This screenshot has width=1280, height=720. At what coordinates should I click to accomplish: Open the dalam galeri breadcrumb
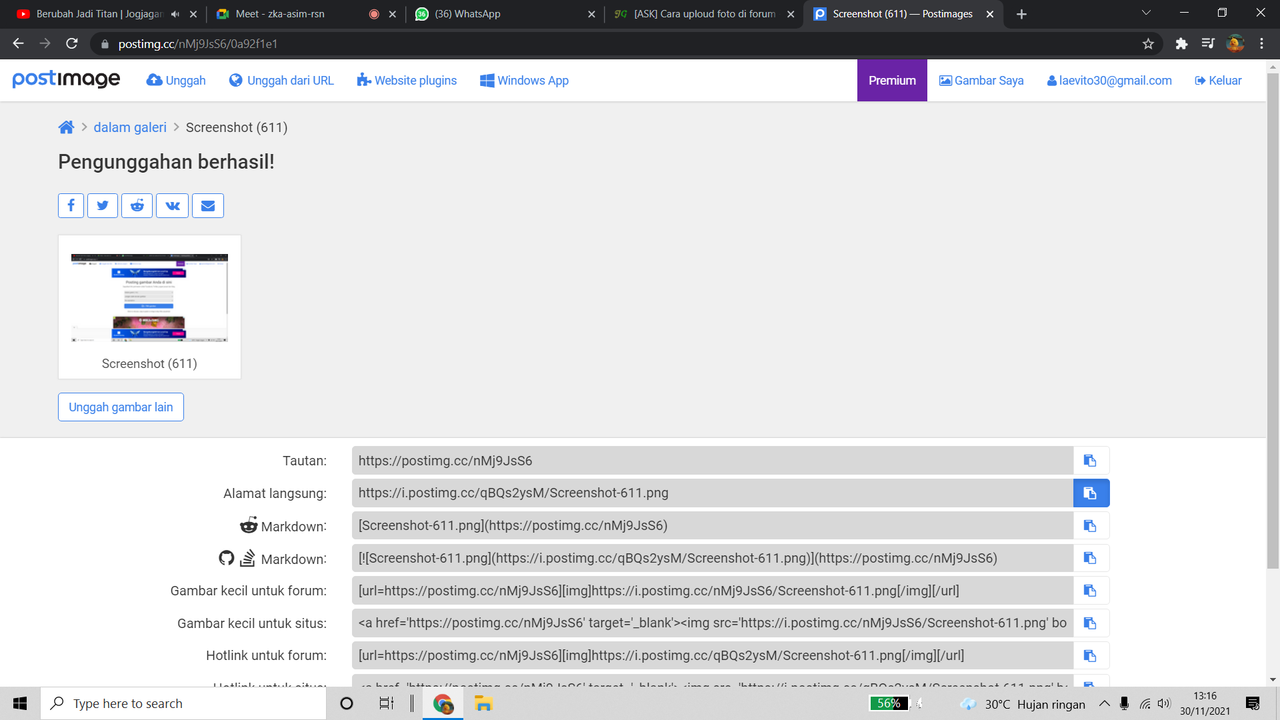tap(130, 127)
